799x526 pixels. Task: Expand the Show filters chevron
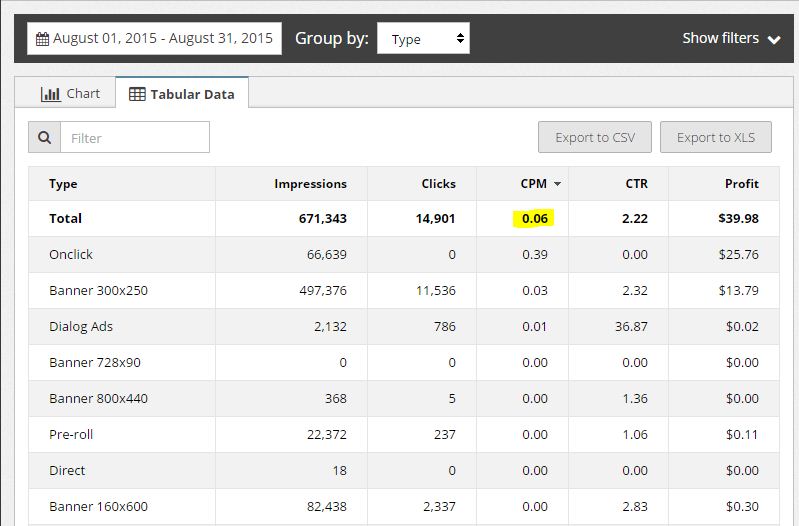[774, 39]
